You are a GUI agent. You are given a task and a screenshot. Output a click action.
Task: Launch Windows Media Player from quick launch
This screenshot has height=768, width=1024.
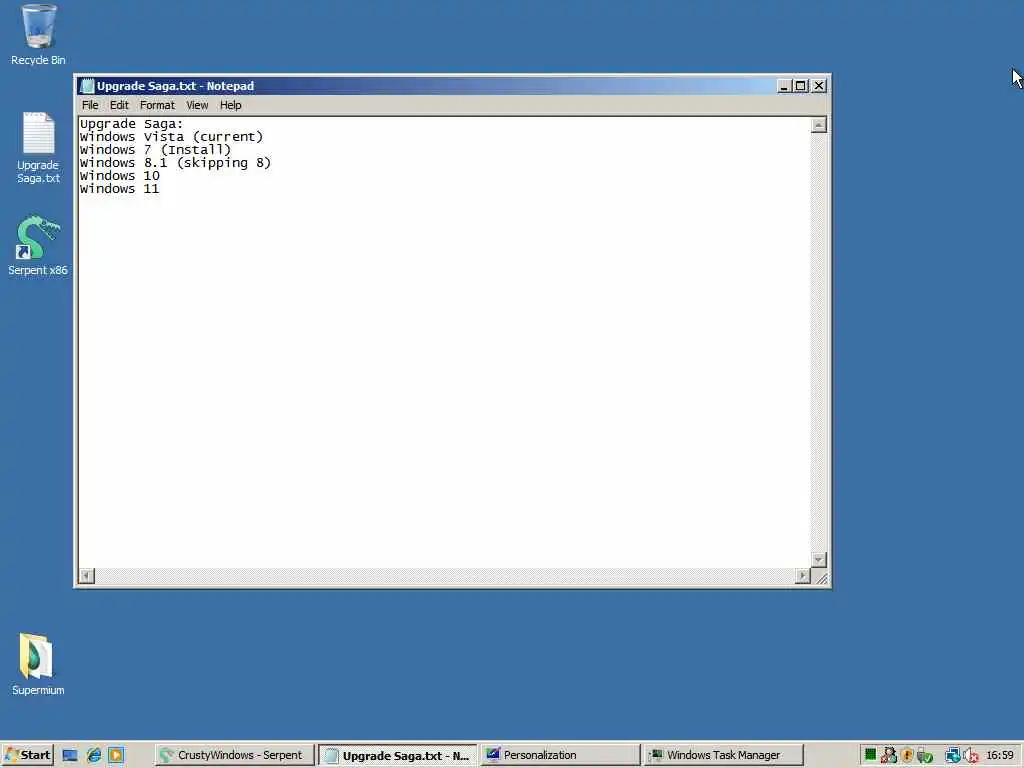coord(116,756)
